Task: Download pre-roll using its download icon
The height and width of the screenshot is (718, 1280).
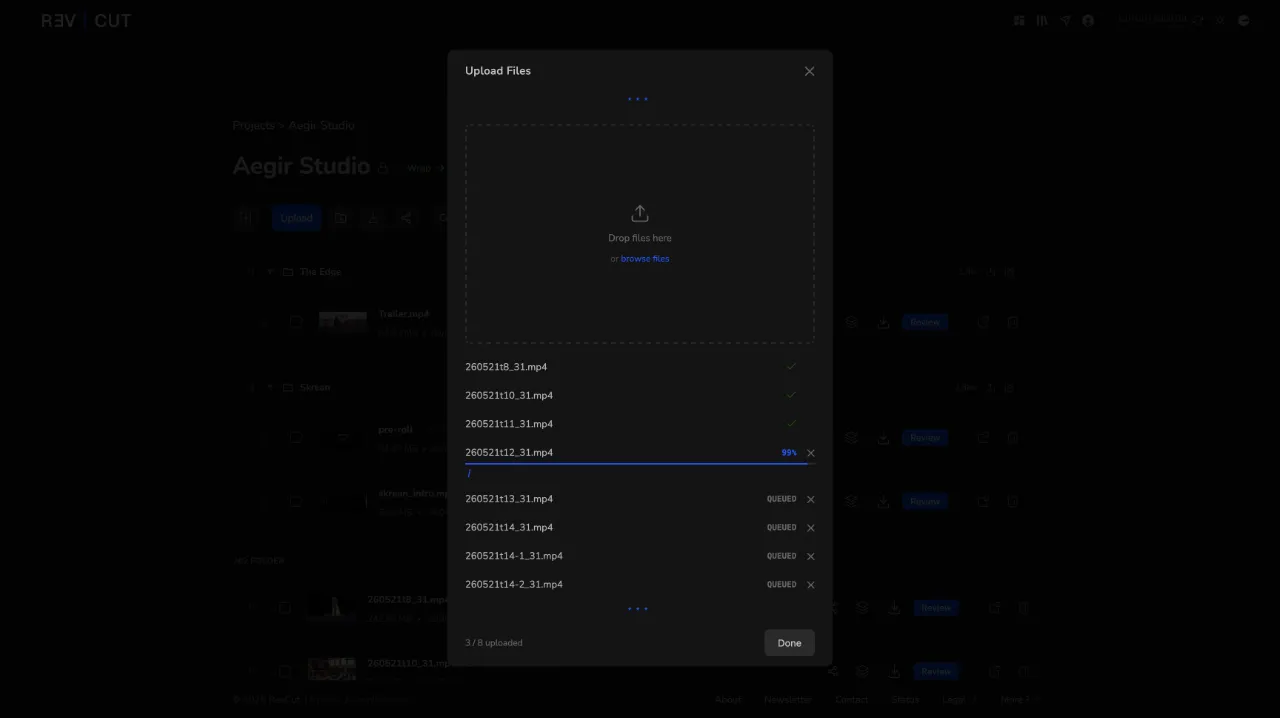Action: tap(883, 437)
